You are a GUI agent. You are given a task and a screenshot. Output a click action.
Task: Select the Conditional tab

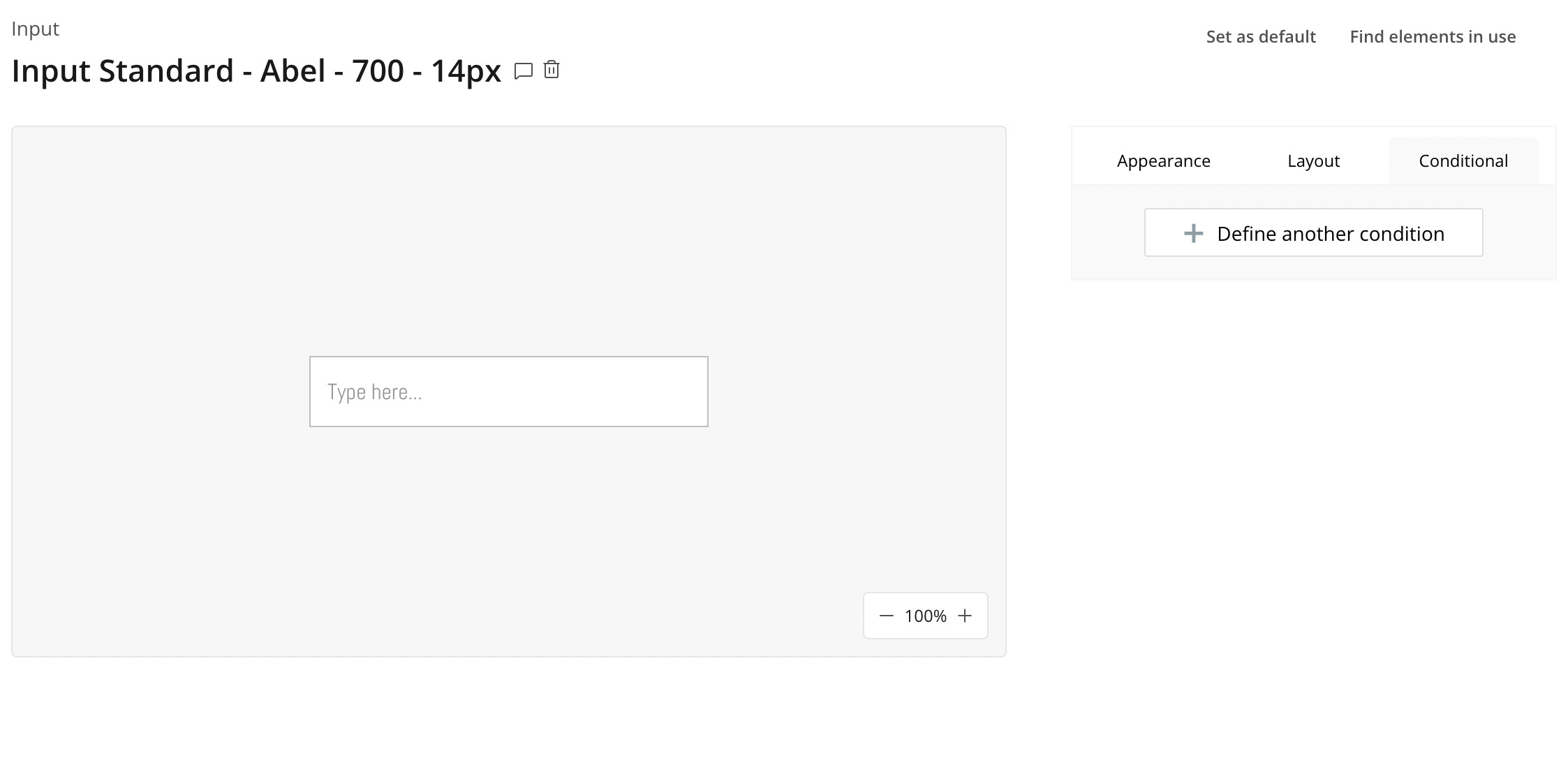pos(1463,161)
